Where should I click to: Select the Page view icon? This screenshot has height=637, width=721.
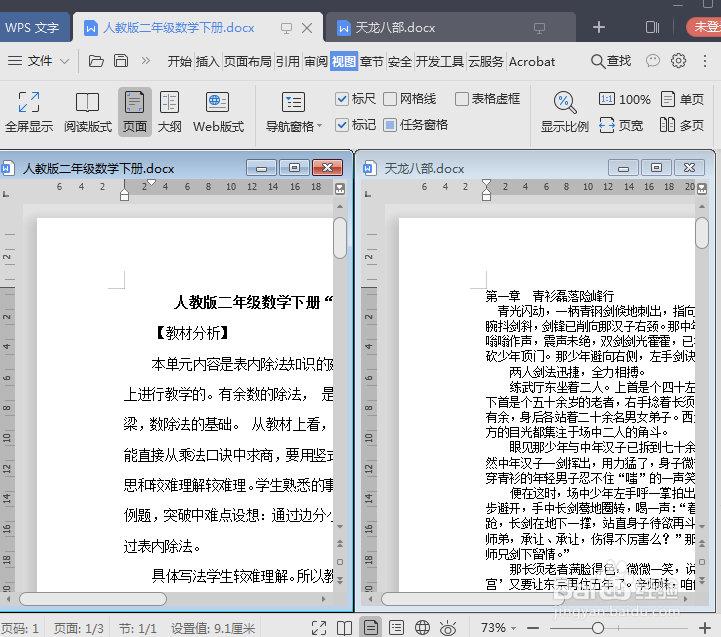[x=135, y=112]
